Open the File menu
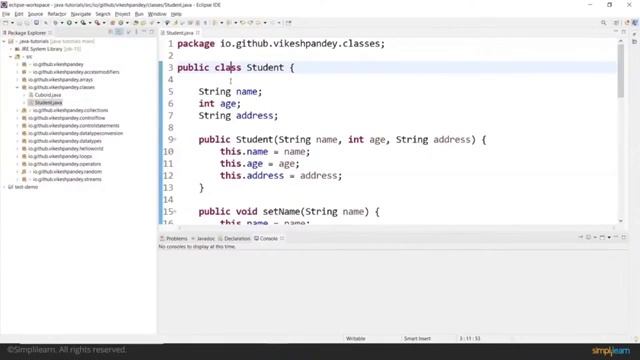 pos(6,14)
